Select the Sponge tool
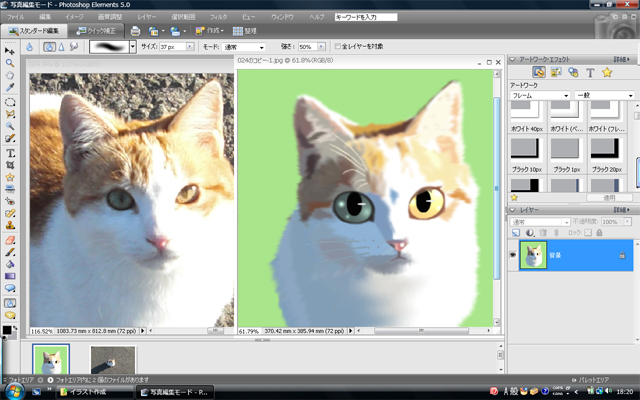 [x=10, y=315]
